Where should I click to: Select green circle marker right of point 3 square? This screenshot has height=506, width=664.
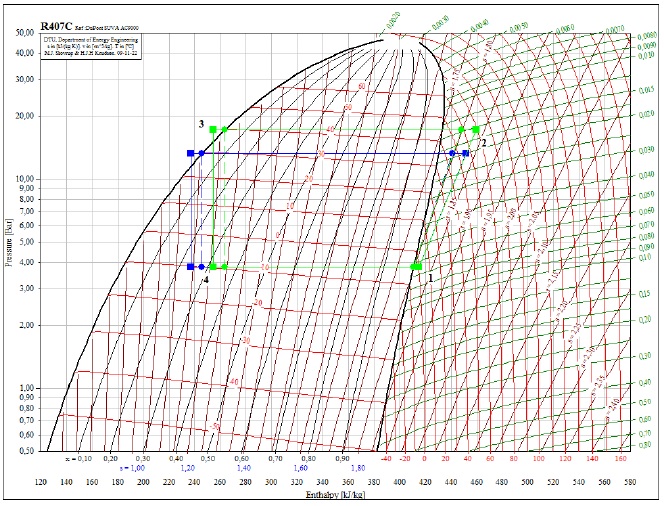[224, 129]
